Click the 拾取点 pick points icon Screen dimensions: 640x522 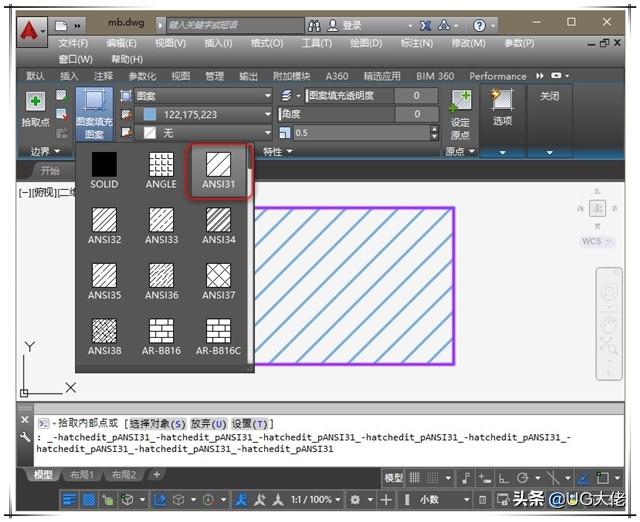coord(35,101)
